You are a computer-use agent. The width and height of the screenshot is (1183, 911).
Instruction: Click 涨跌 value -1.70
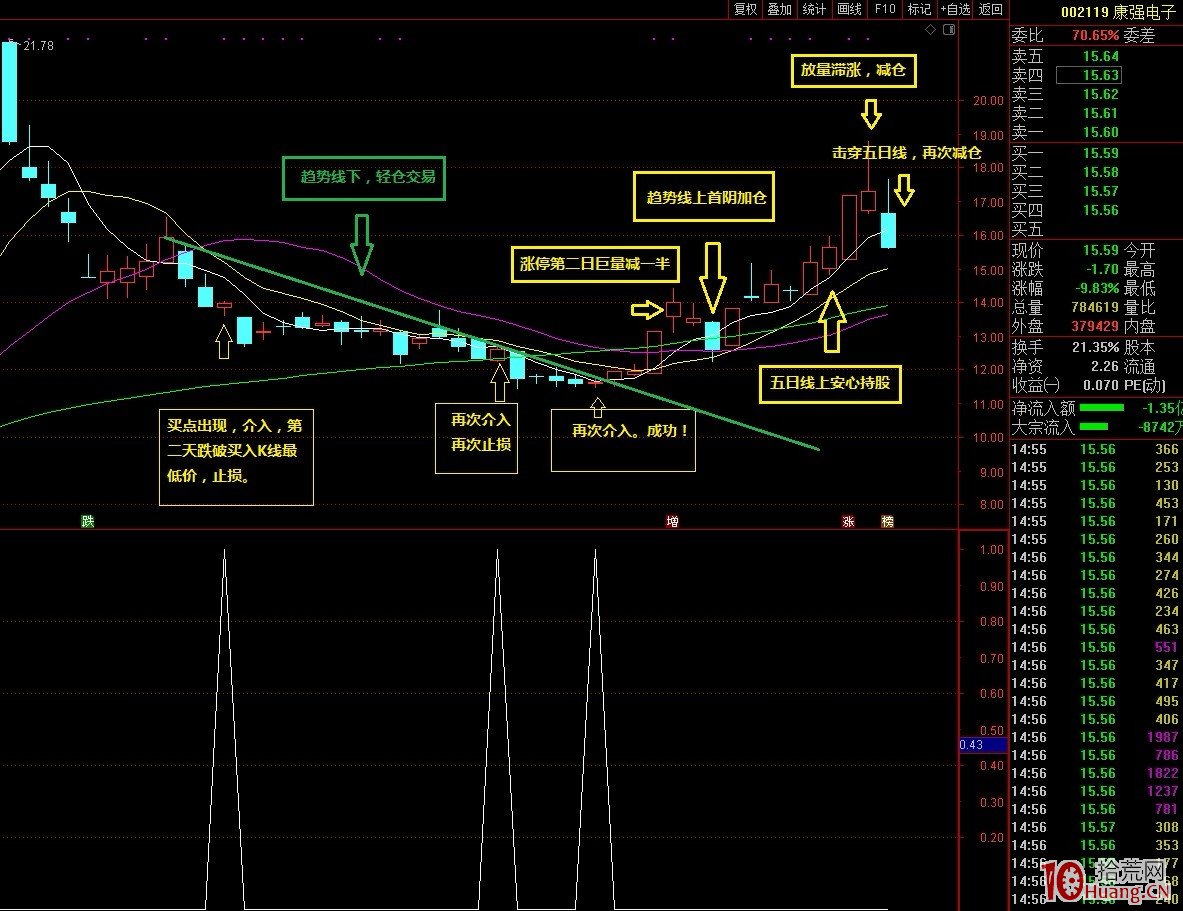(x=1102, y=269)
